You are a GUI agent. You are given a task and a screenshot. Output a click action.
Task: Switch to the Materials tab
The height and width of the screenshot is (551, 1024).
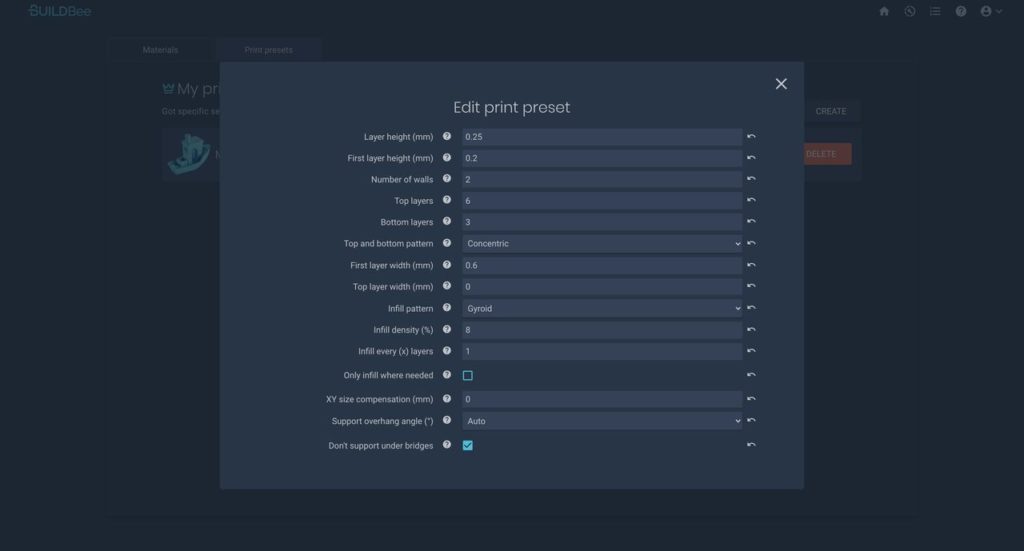[160, 50]
